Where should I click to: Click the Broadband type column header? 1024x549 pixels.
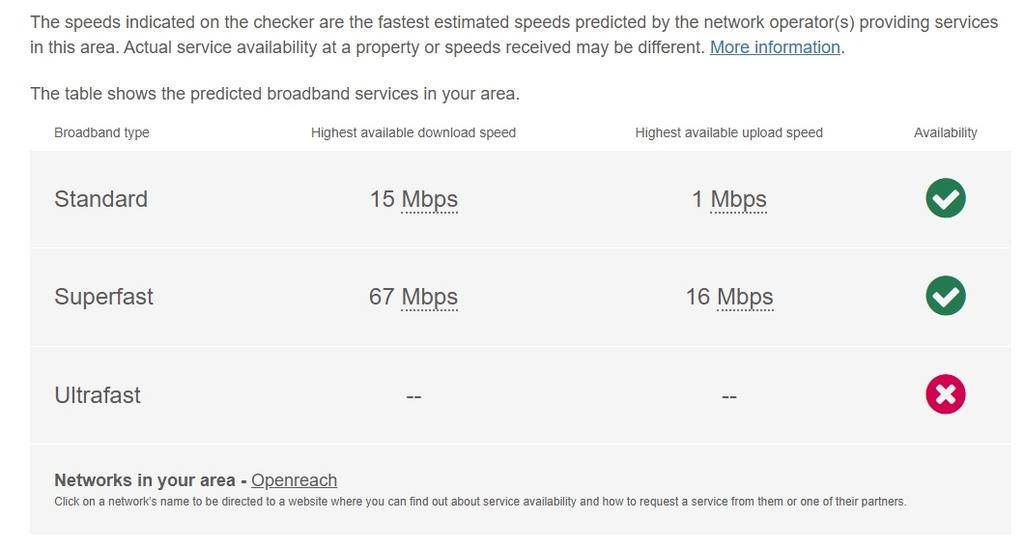[x=102, y=133]
